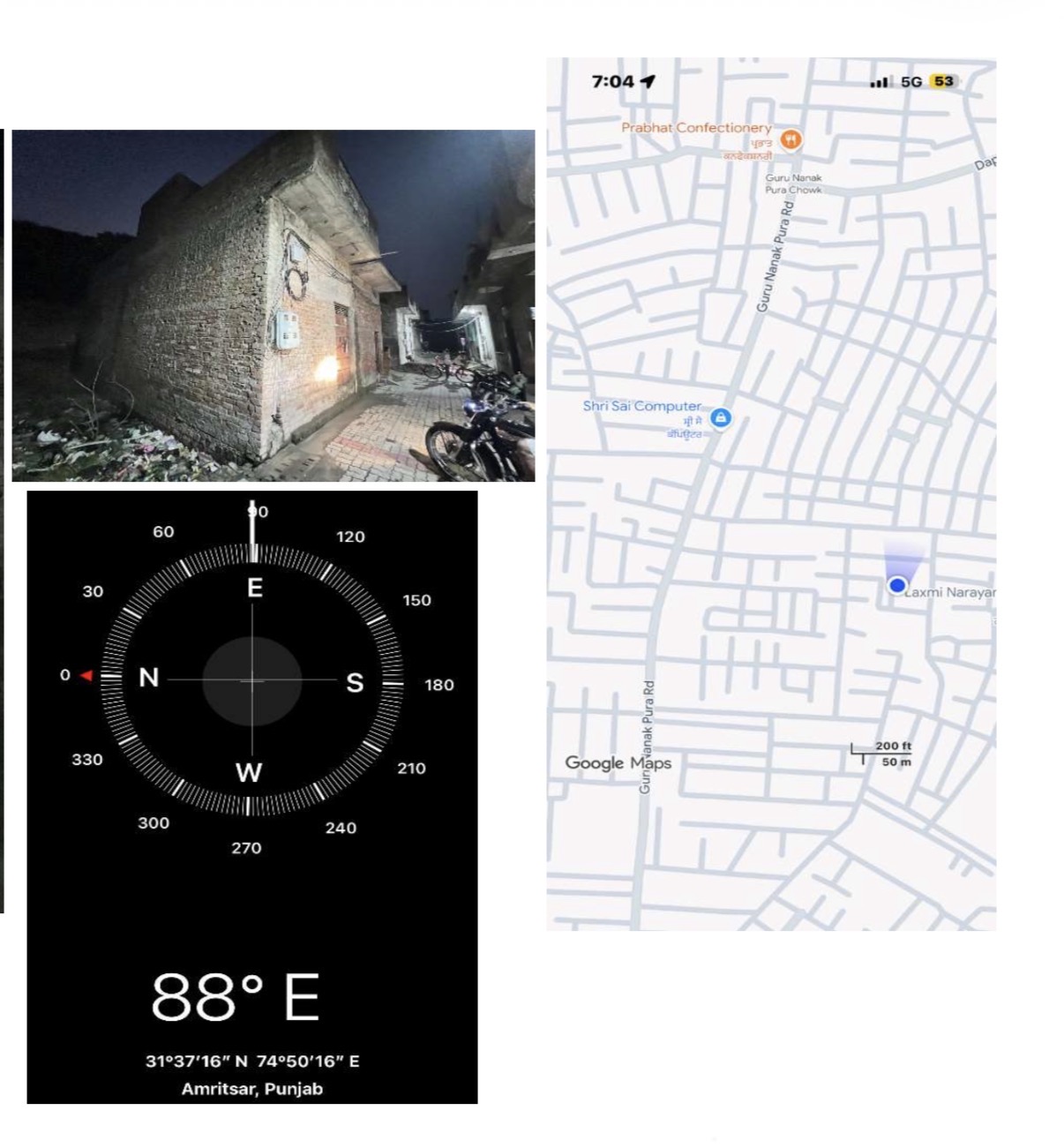Tap the compass center crosshair circle
The height and width of the screenshot is (1148, 1064).
252,680
